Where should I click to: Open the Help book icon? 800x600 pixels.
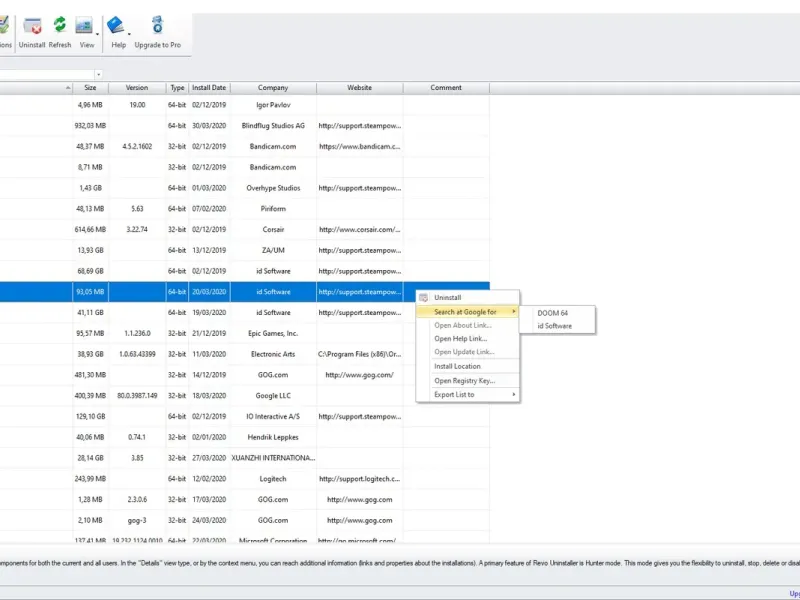pos(115,25)
